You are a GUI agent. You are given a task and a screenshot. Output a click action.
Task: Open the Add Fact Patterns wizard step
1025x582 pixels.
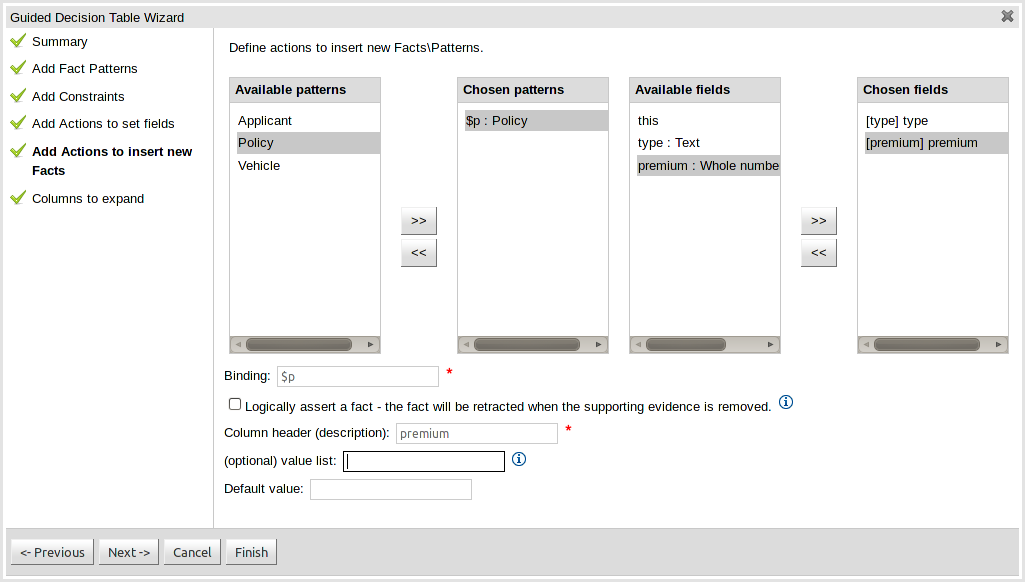coord(84,69)
